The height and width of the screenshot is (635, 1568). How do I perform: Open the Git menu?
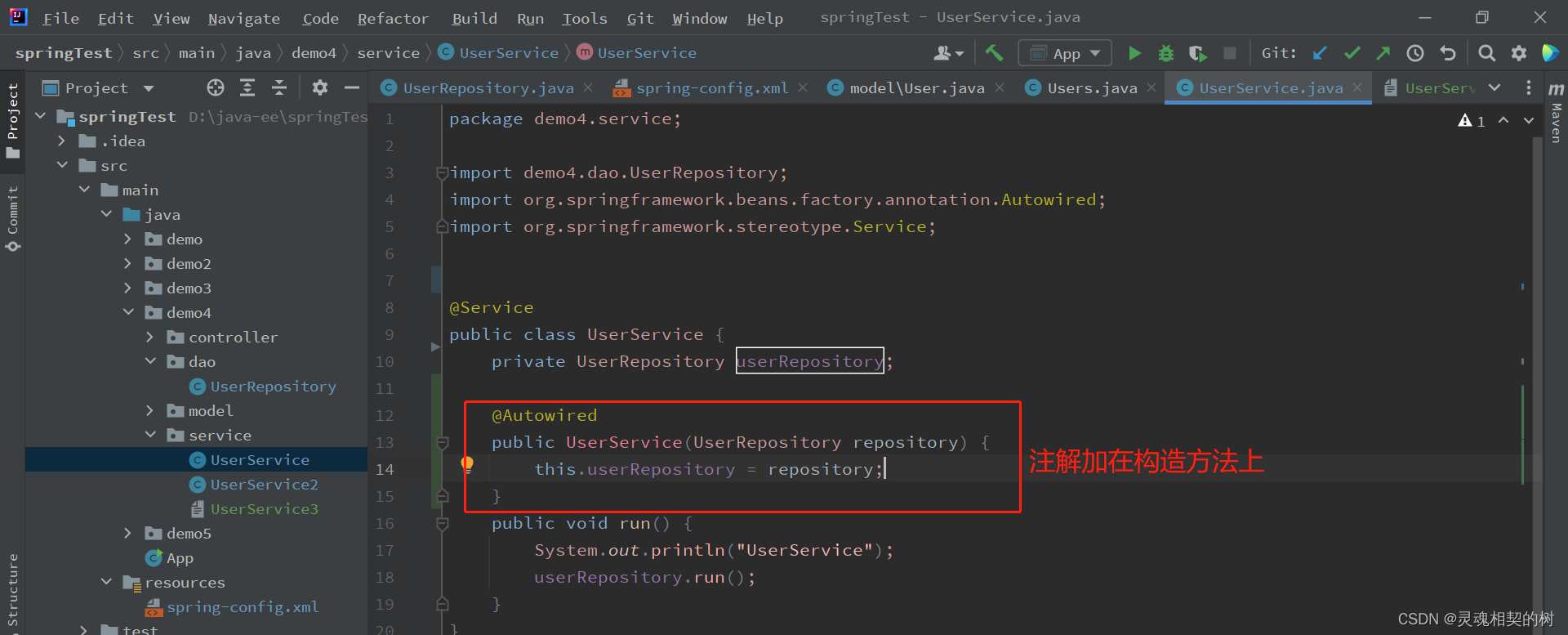coord(639,18)
